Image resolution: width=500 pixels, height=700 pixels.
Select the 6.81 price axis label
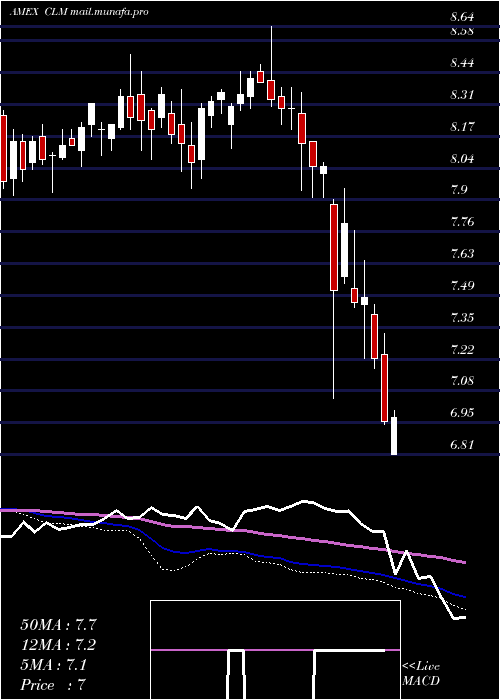[x=462, y=445]
